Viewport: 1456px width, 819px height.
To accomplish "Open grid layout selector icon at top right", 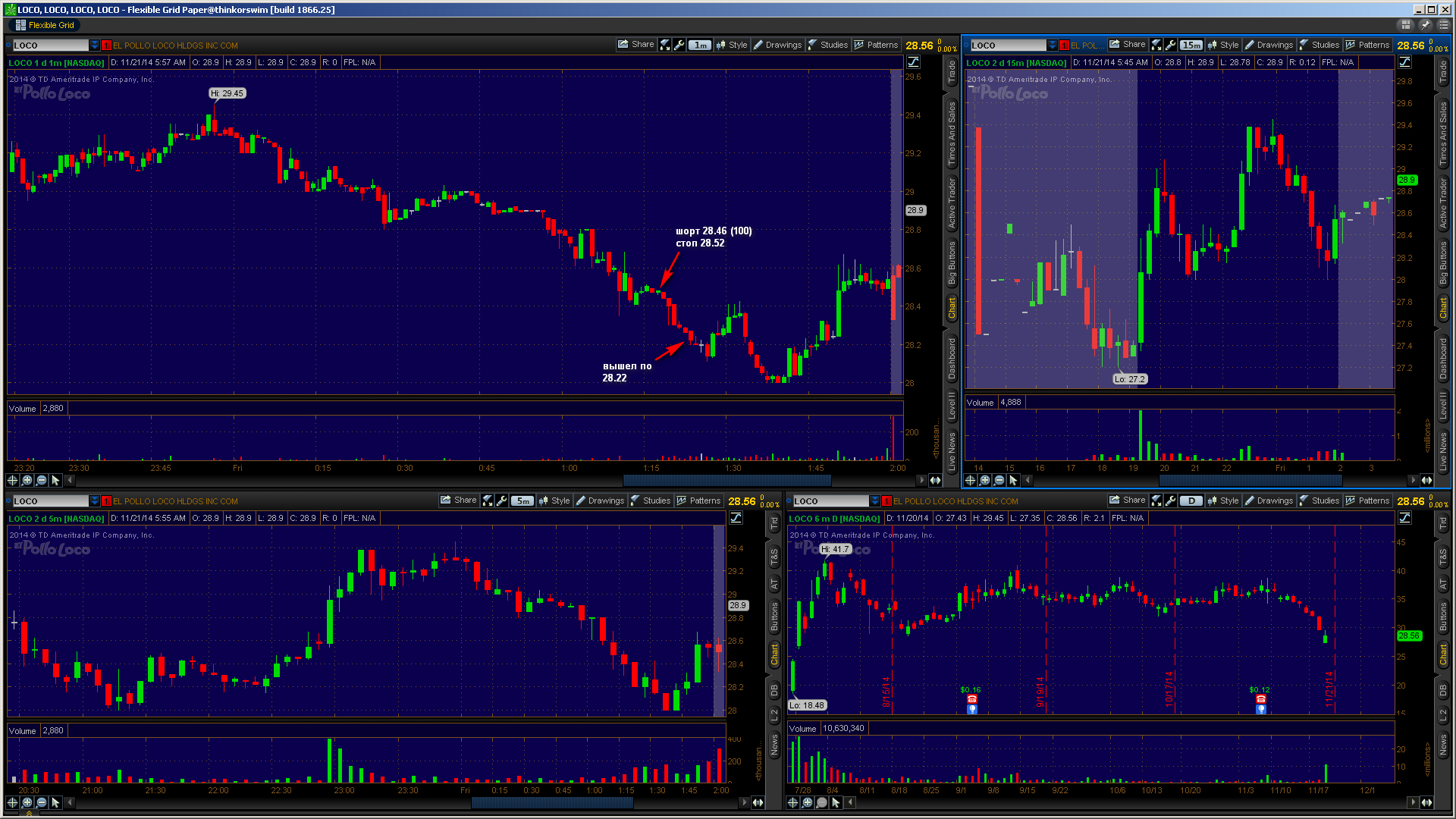I will [1406, 25].
